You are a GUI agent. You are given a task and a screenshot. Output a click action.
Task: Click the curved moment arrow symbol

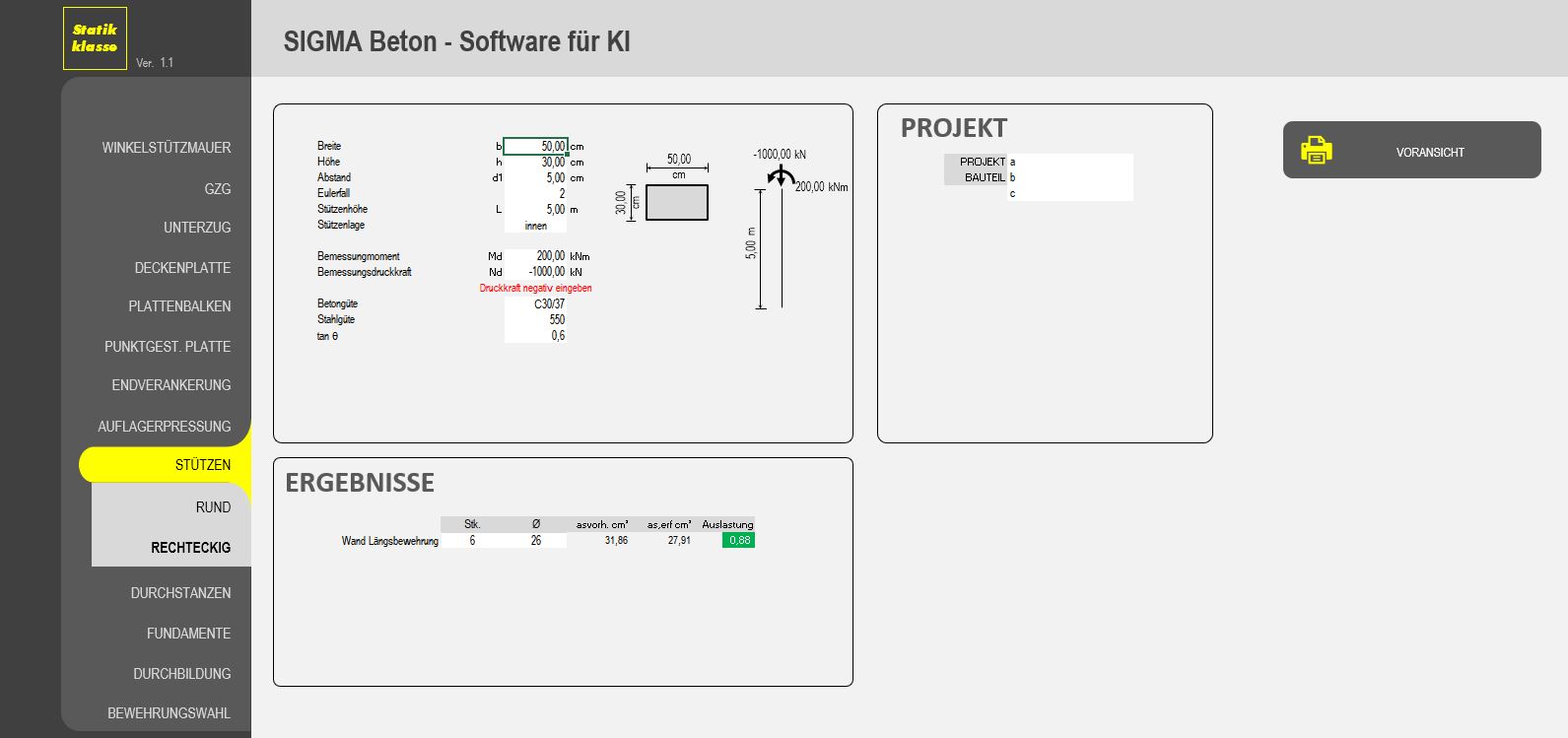pyautogui.click(x=781, y=176)
